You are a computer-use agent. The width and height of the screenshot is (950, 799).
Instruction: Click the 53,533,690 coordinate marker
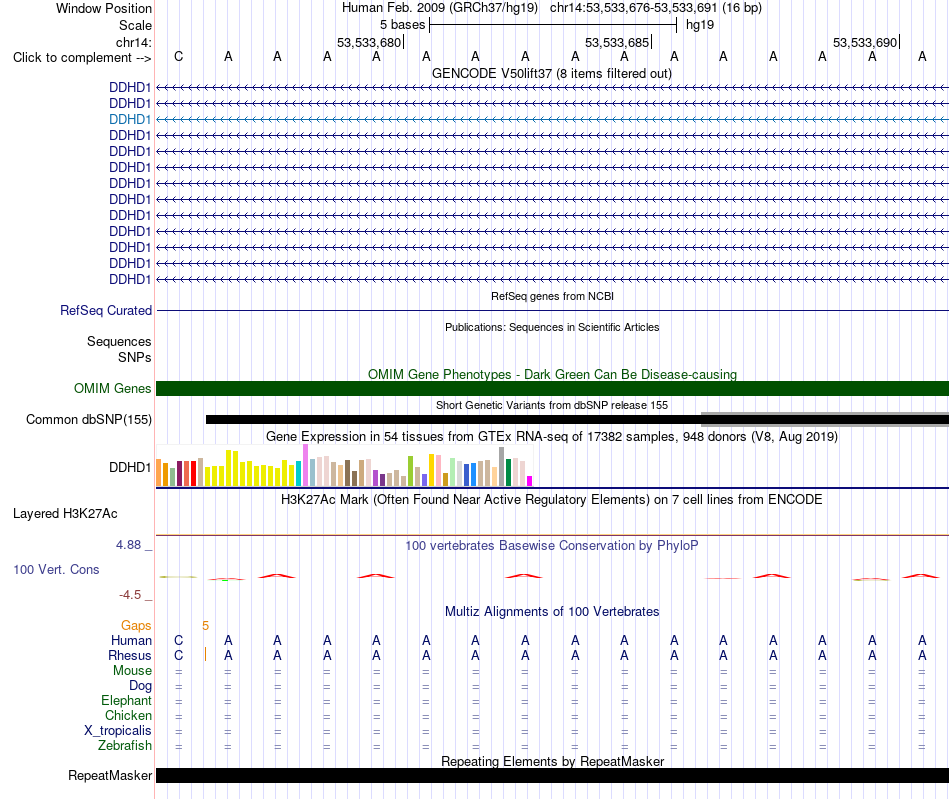(x=865, y=42)
